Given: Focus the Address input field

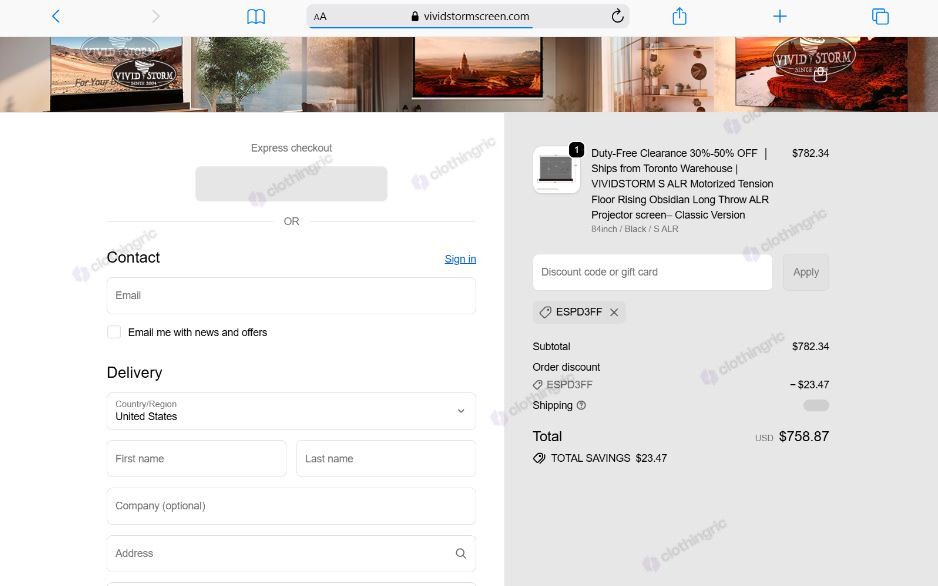Looking at the screenshot, I should pyautogui.click(x=291, y=554).
